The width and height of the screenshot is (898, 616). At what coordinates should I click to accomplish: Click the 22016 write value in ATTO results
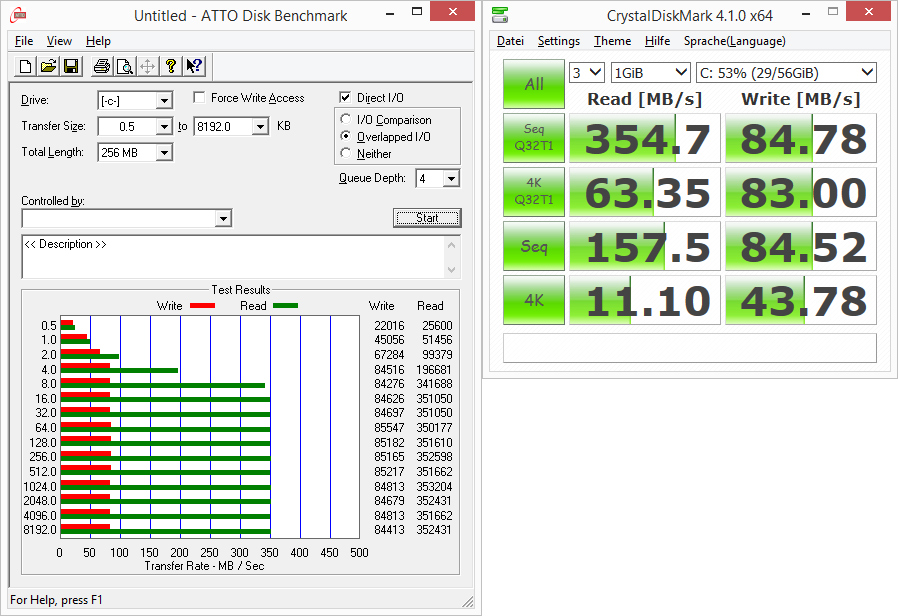(389, 326)
